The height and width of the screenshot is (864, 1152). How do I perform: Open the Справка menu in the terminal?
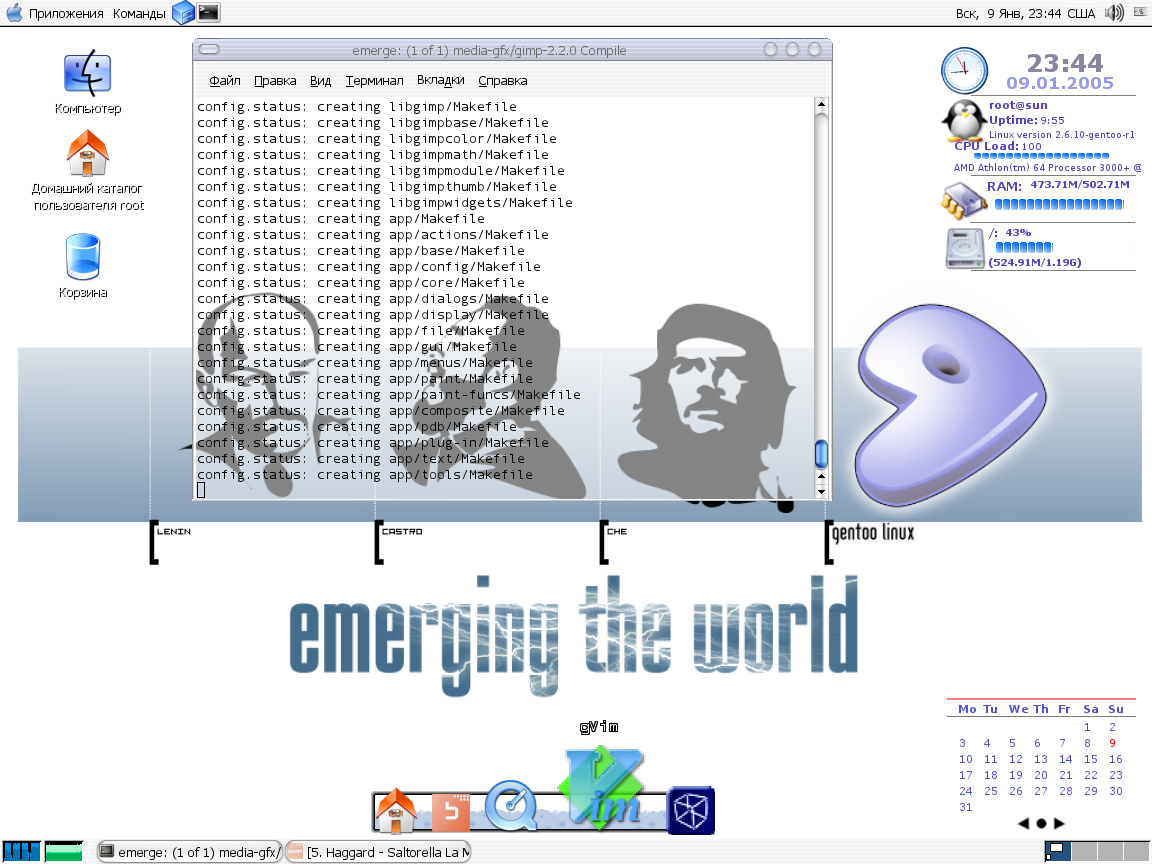click(x=503, y=81)
